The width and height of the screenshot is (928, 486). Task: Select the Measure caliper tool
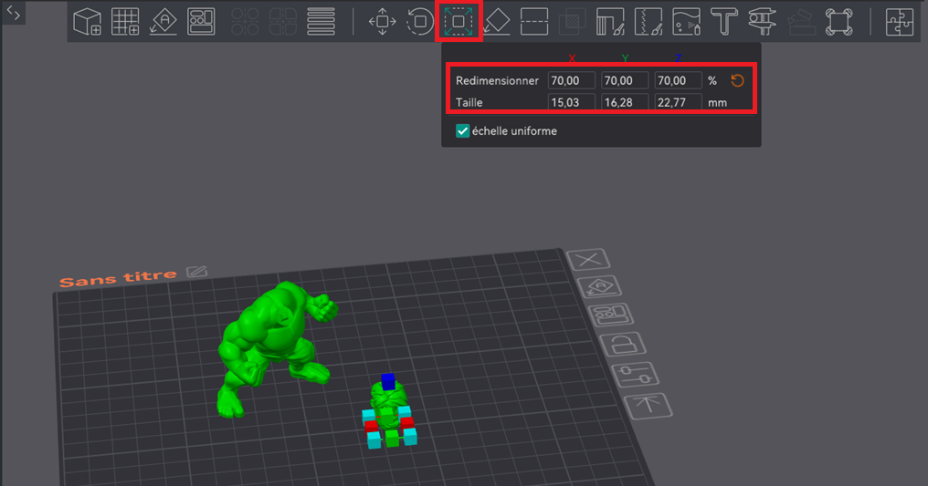(x=762, y=21)
